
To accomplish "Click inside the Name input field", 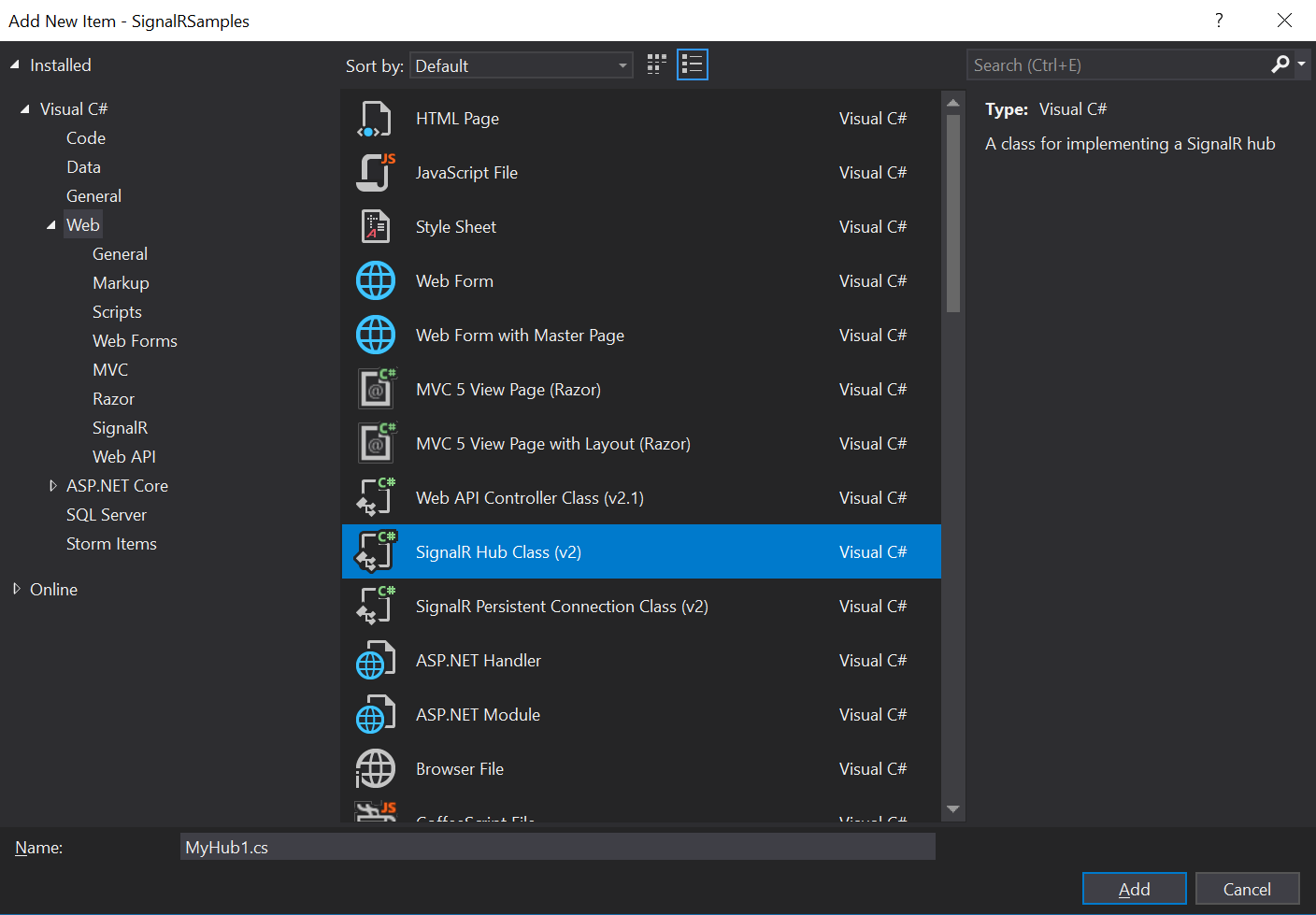I will click(x=557, y=846).
